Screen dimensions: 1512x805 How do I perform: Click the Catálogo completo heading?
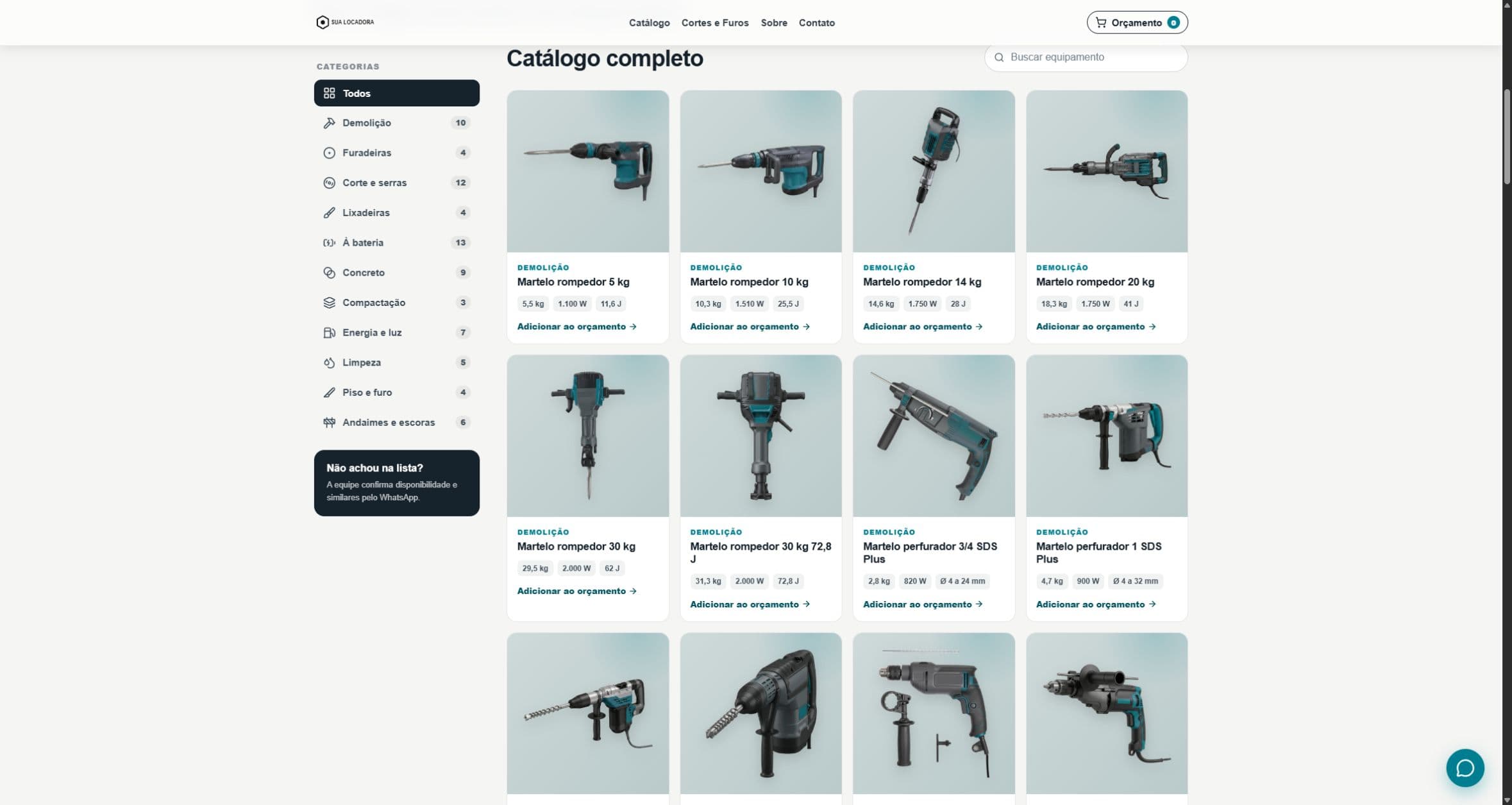(x=605, y=58)
